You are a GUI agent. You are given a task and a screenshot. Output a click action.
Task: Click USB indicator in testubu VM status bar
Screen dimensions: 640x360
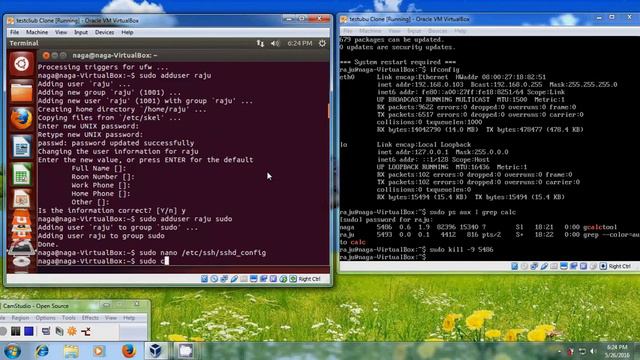[x=544, y=266]
